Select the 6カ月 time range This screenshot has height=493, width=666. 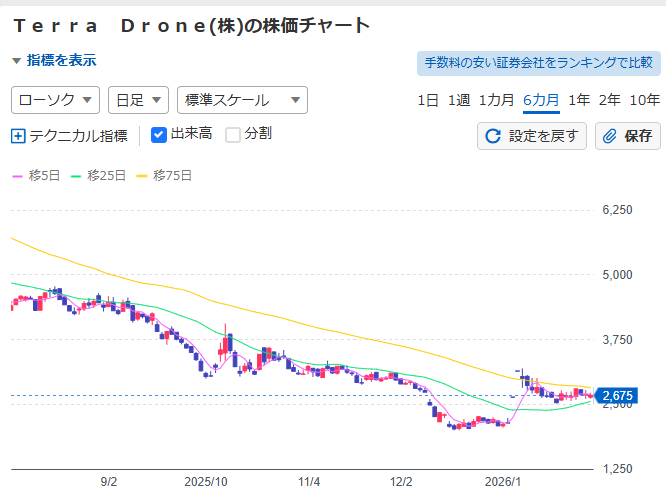(x=541, y=101)
